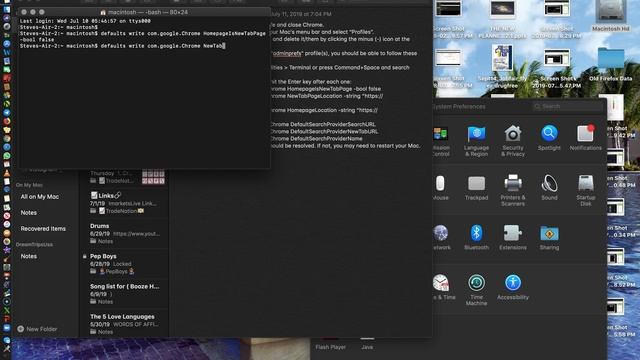Open the locked Pep Boys note
This screenshot has height=360, width=640.
tap(125, 263)
